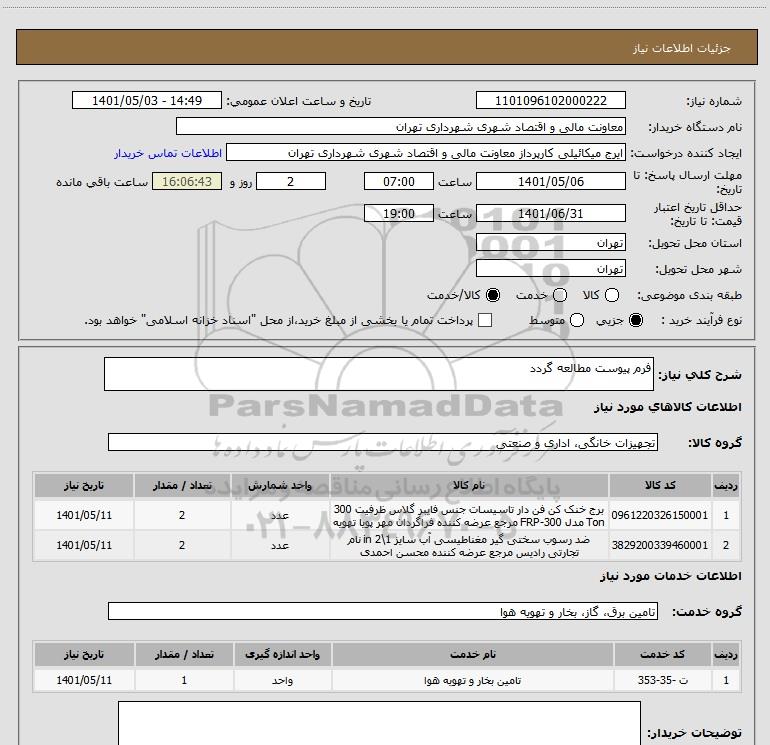Click the واحد اندازه گیری column header
770x745 pixels.
click(282, 654)
